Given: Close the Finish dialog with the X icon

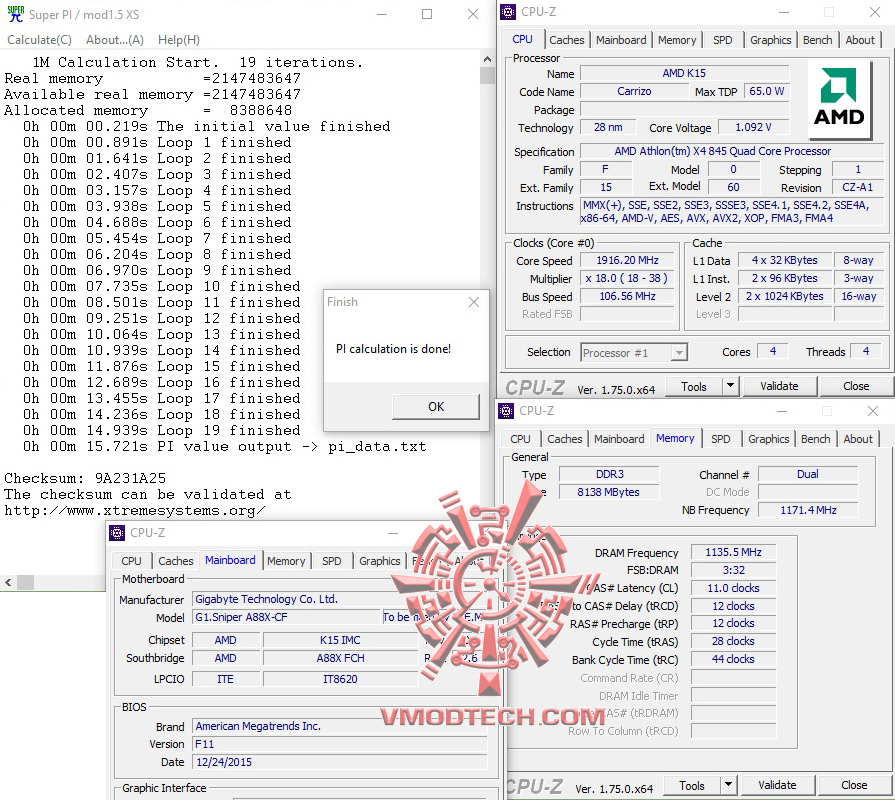Looking at the screenshot, I should coord(474,302).
